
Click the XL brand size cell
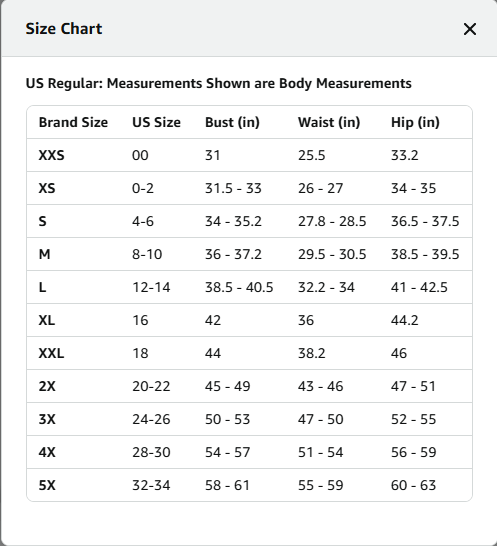(x=47, y=320)
